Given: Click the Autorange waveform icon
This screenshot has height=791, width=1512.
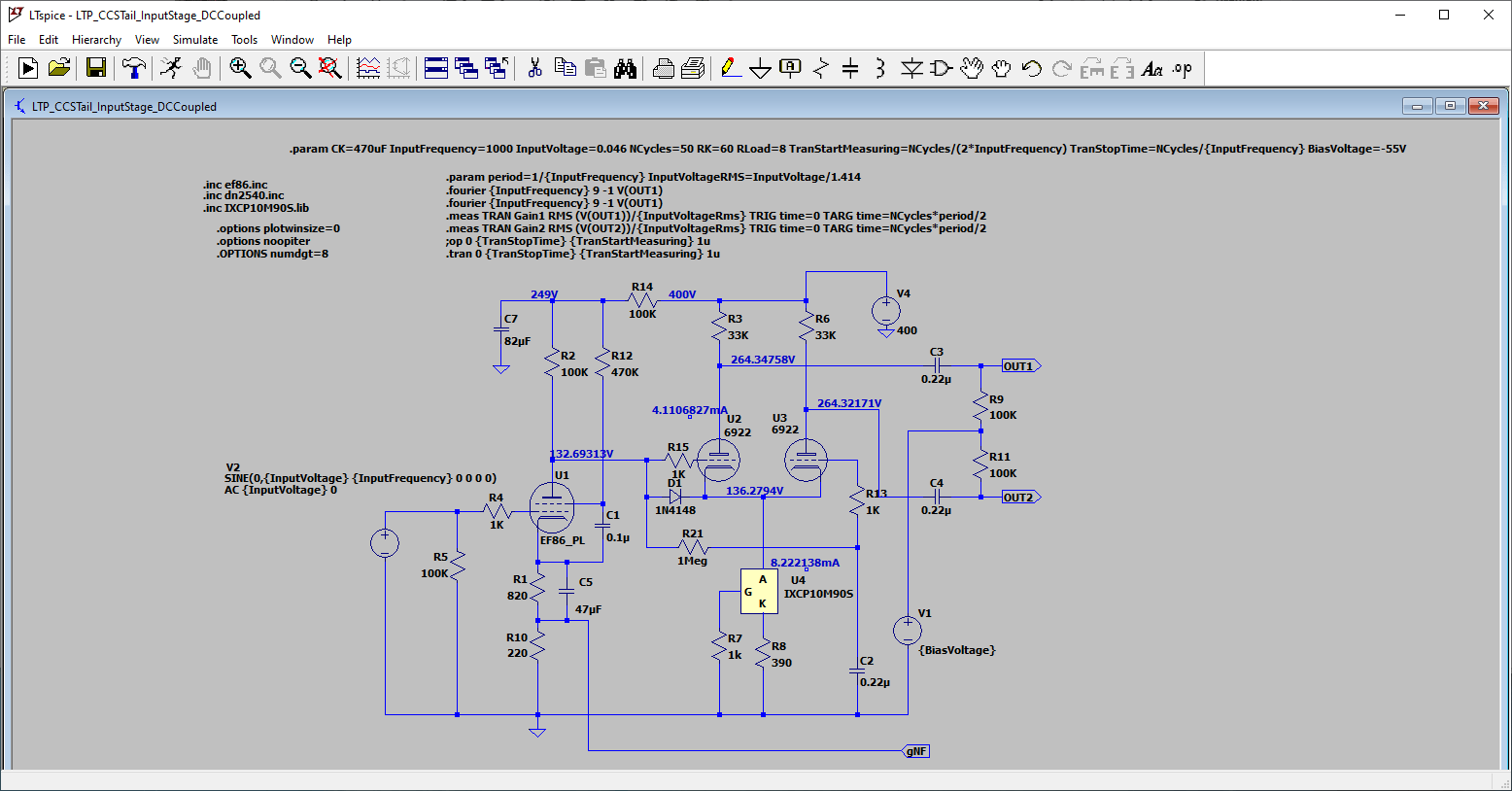Looking at the screenshot, I should [368, 68].
